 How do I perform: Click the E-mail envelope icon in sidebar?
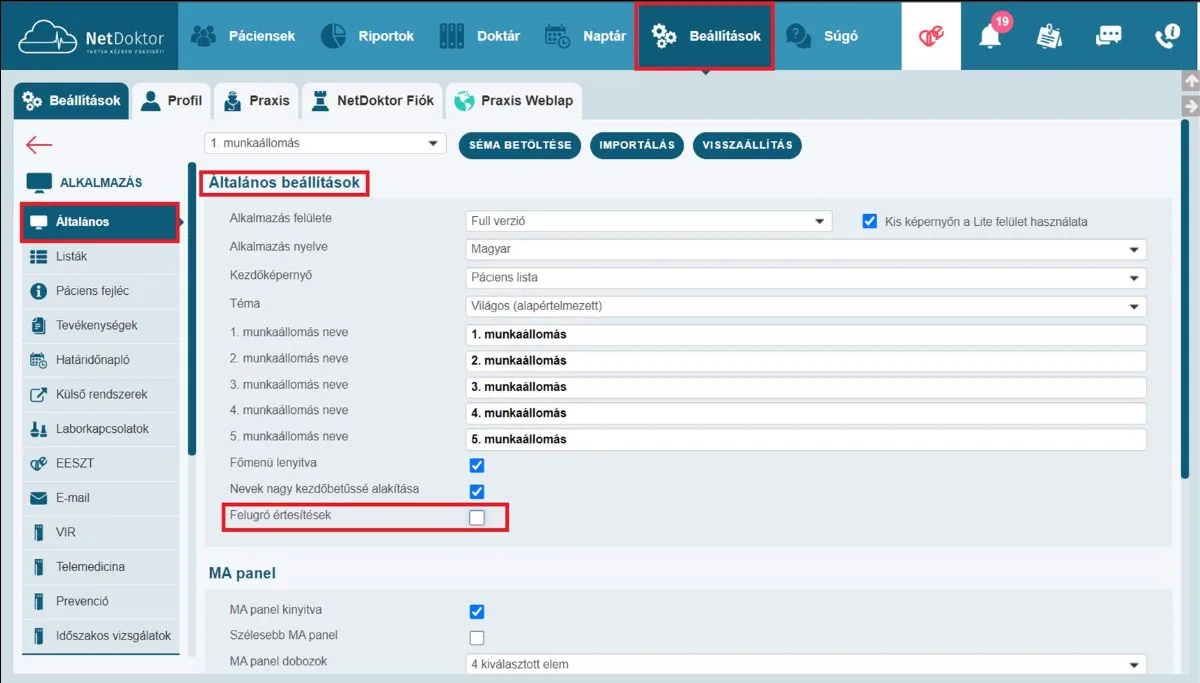[x=39, y=498]
